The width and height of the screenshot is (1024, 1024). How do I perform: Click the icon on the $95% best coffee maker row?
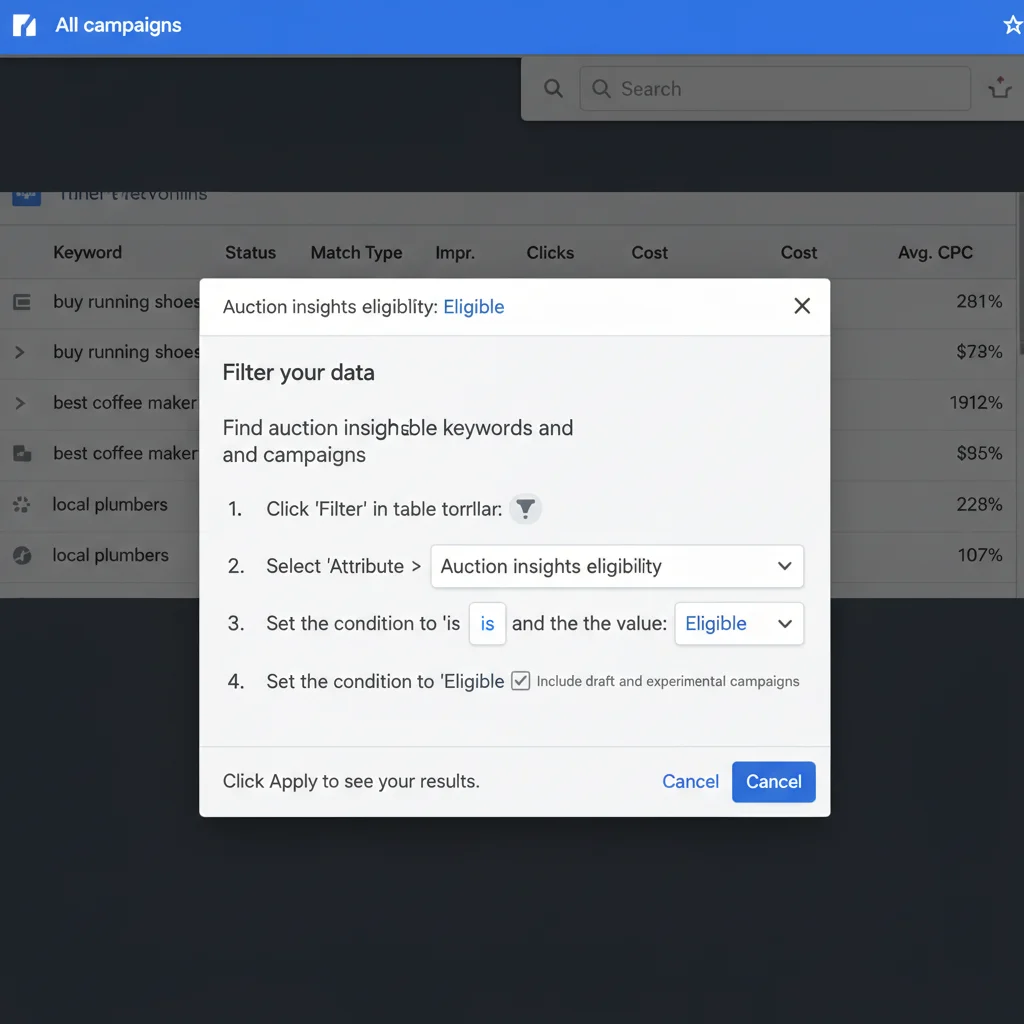tap(22, 453)
